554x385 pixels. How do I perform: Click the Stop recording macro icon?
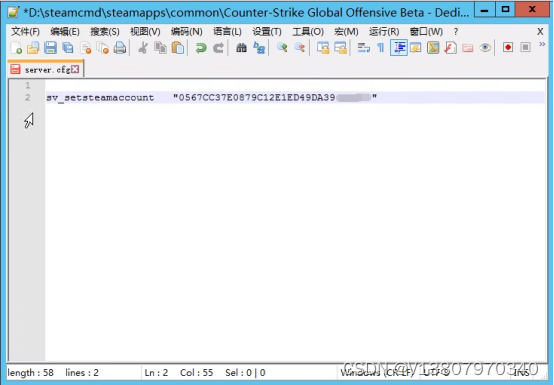(x=525, y=47)
